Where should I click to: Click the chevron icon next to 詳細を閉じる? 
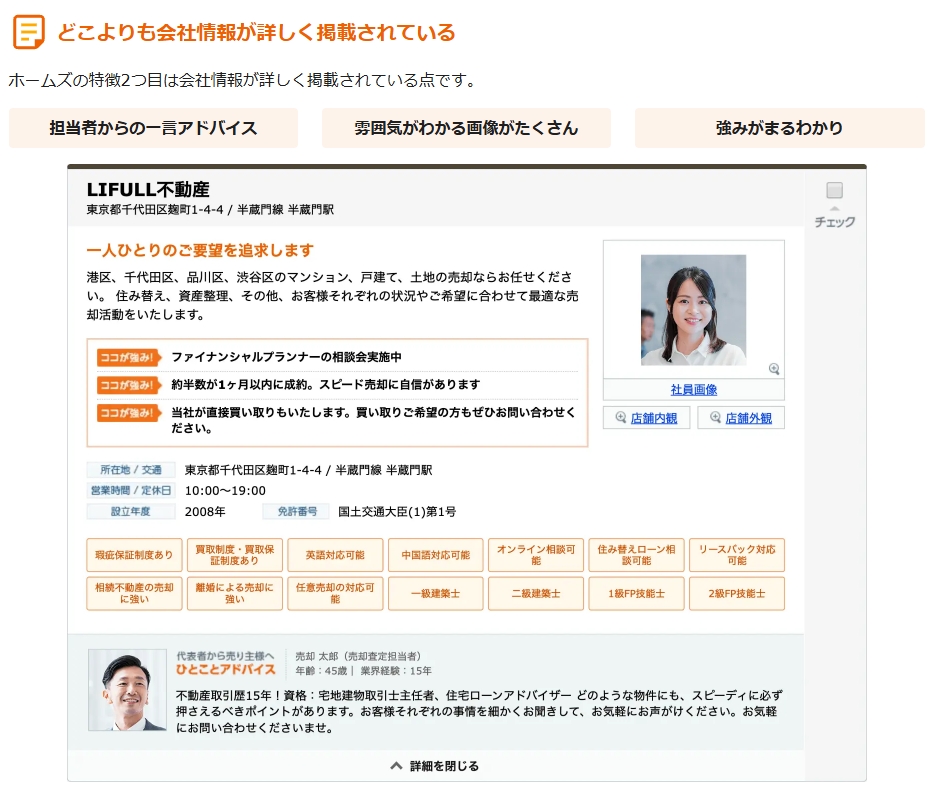click(x=396, y=766)
